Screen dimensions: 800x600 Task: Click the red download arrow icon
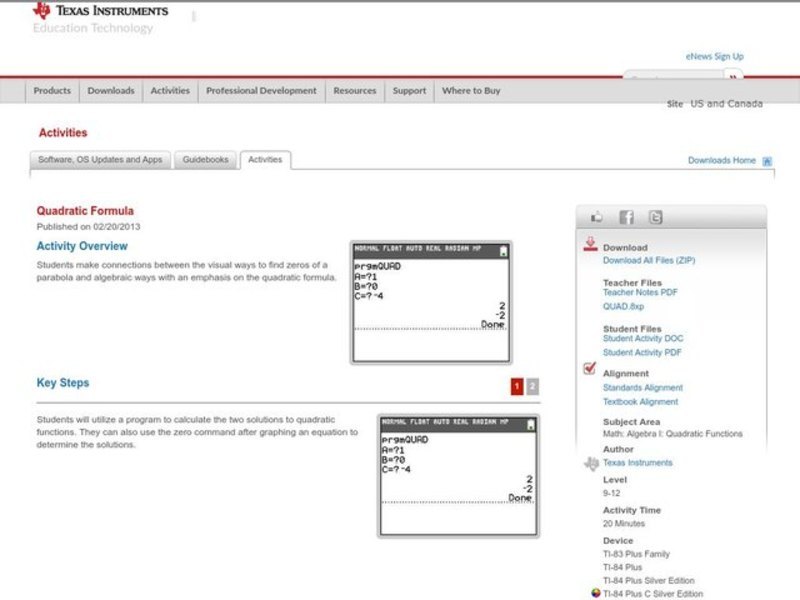(x=590, y=245)
